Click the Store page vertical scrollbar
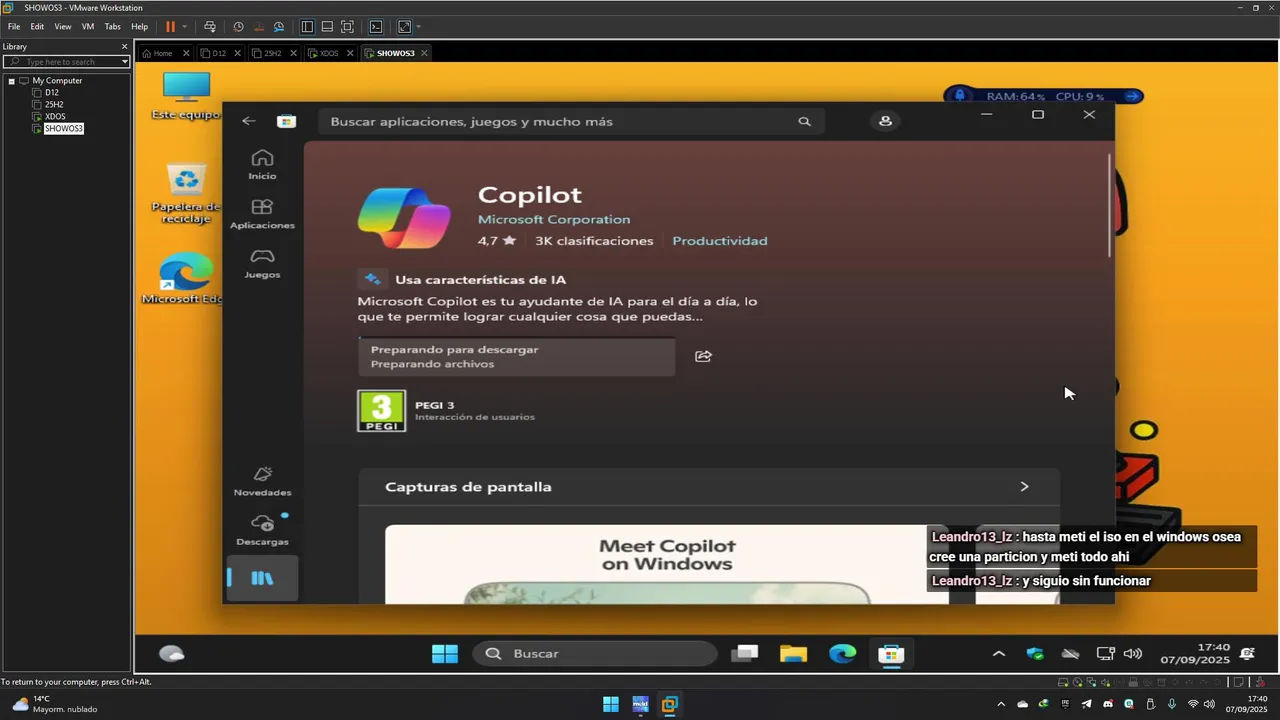Viewport: 1280px width, 720px height. (x=1109, y=207)
